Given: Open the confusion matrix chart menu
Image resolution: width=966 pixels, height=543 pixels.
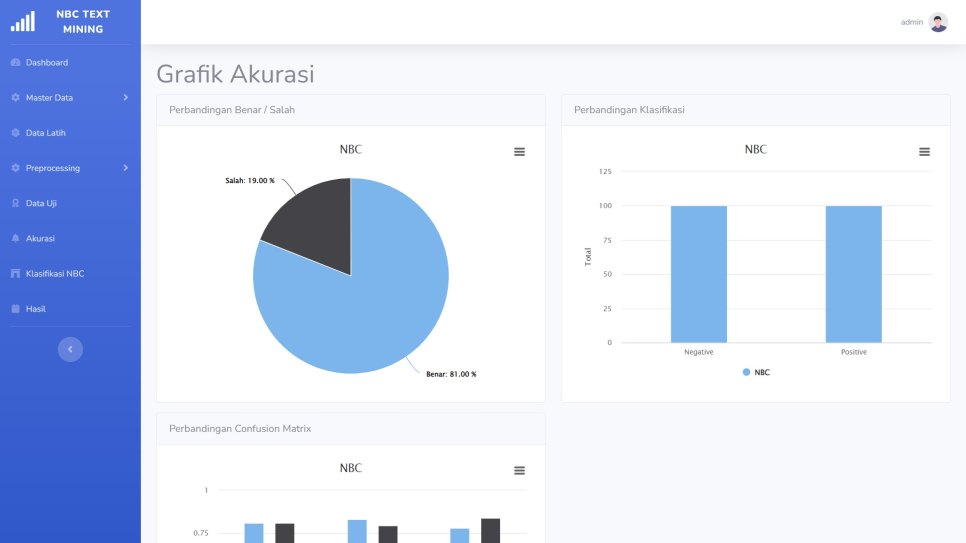Looking at the screenshot, I should (519, 471).
